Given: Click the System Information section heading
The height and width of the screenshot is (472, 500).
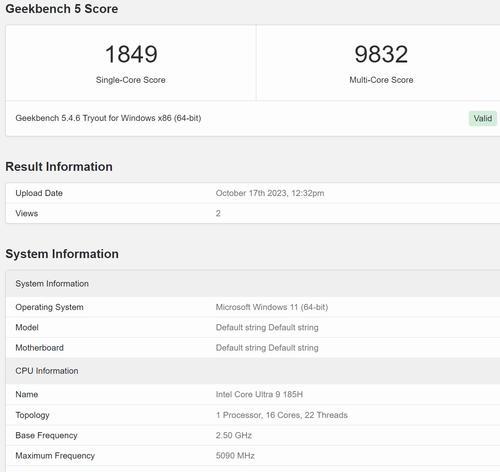Looking at the screenshot, I should coord(62,254).
